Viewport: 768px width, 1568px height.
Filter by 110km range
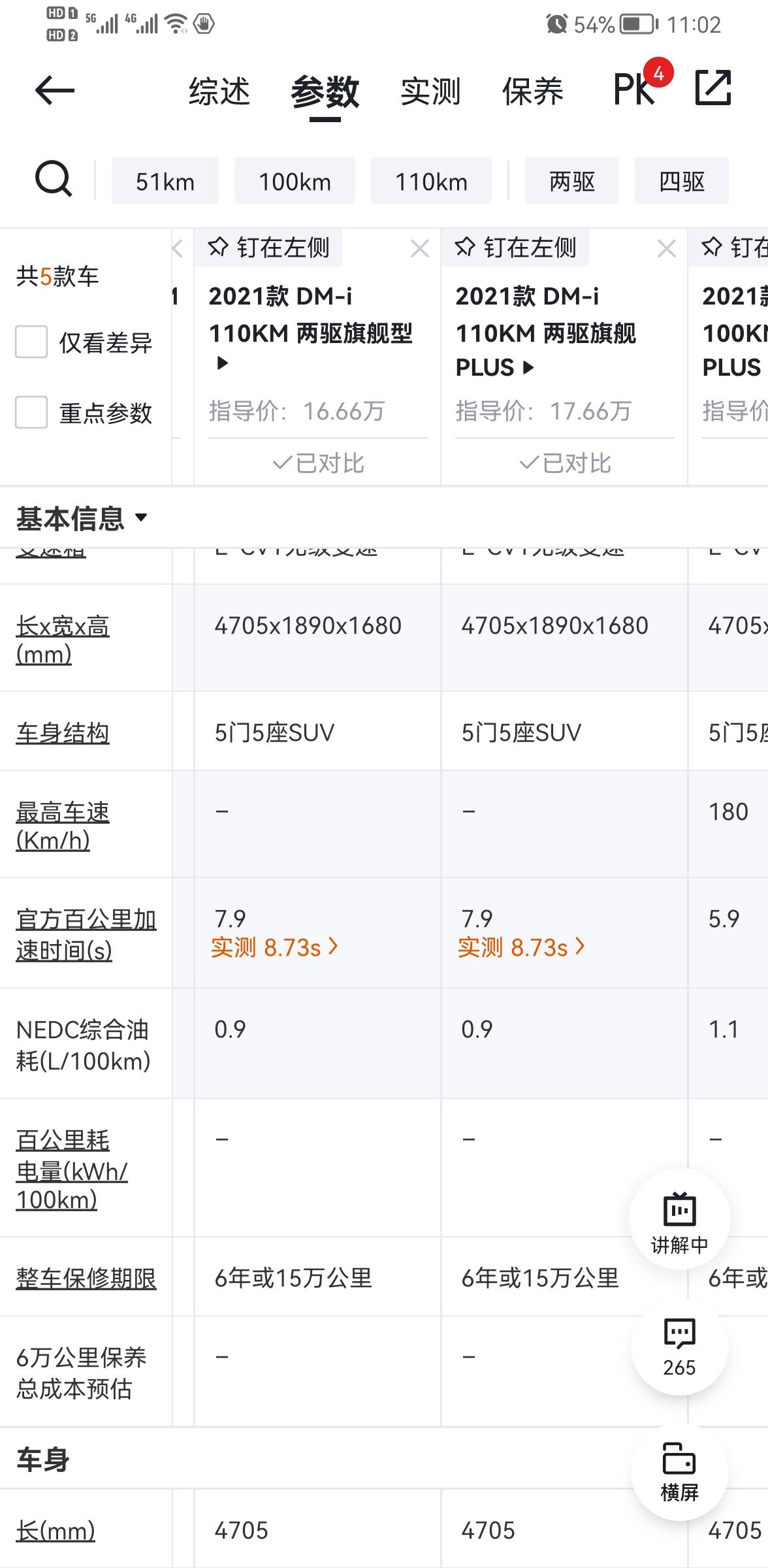click(x=431, y=181)
